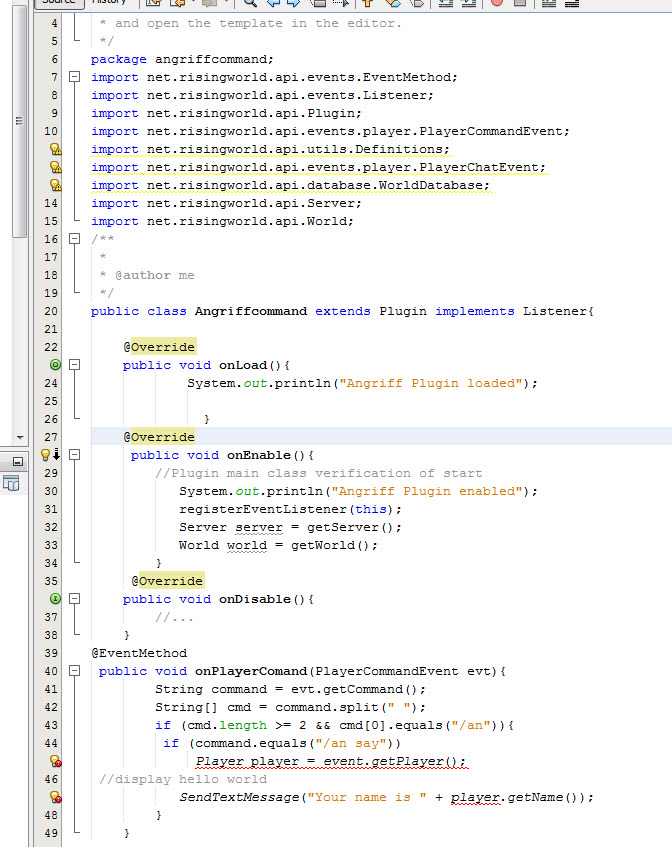Click underlined PlayerChatEvent import text
The width and height of the screenshot is (672, 847).
[318, 167]
